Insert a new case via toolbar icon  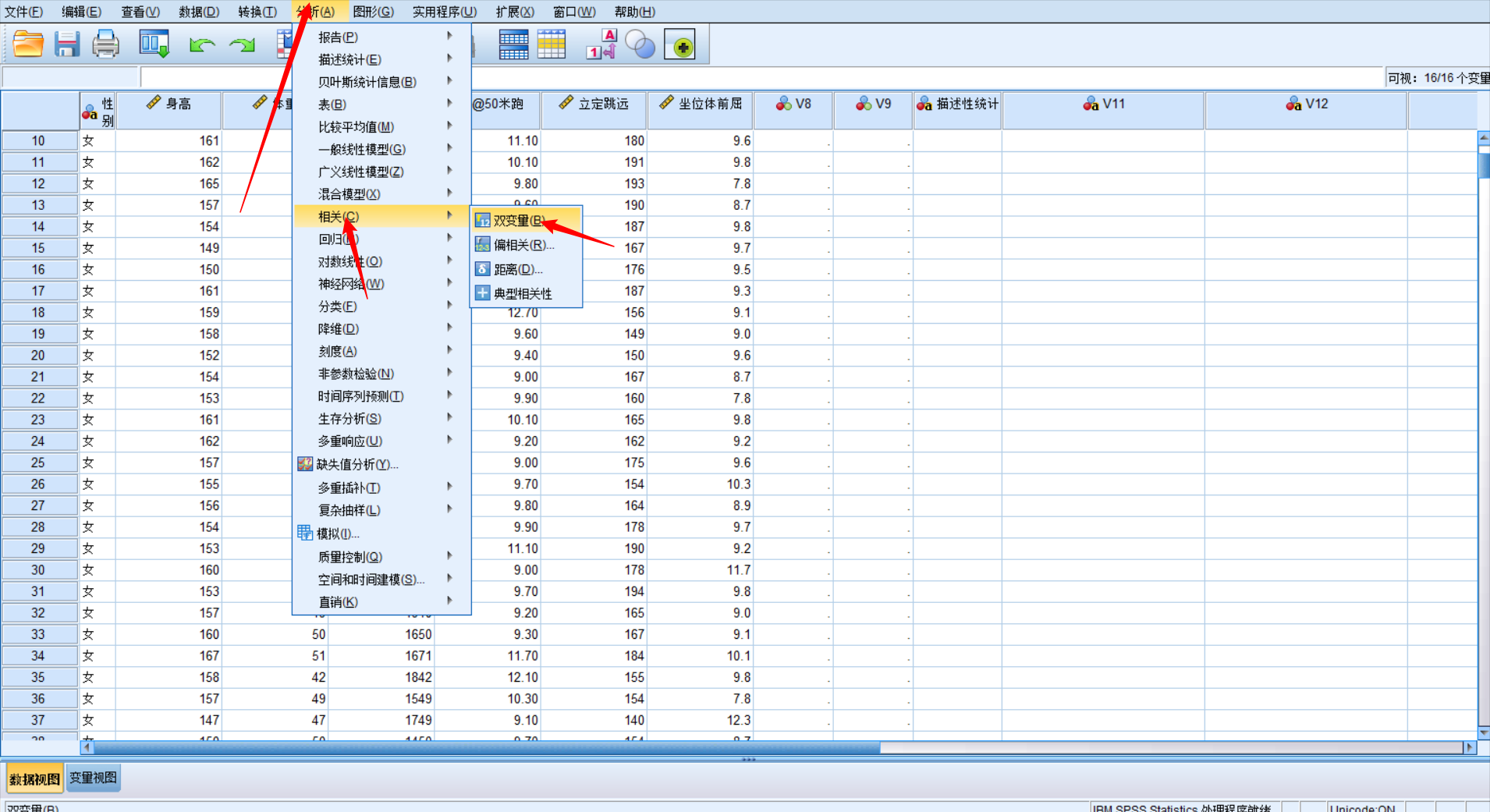(515, 44)
